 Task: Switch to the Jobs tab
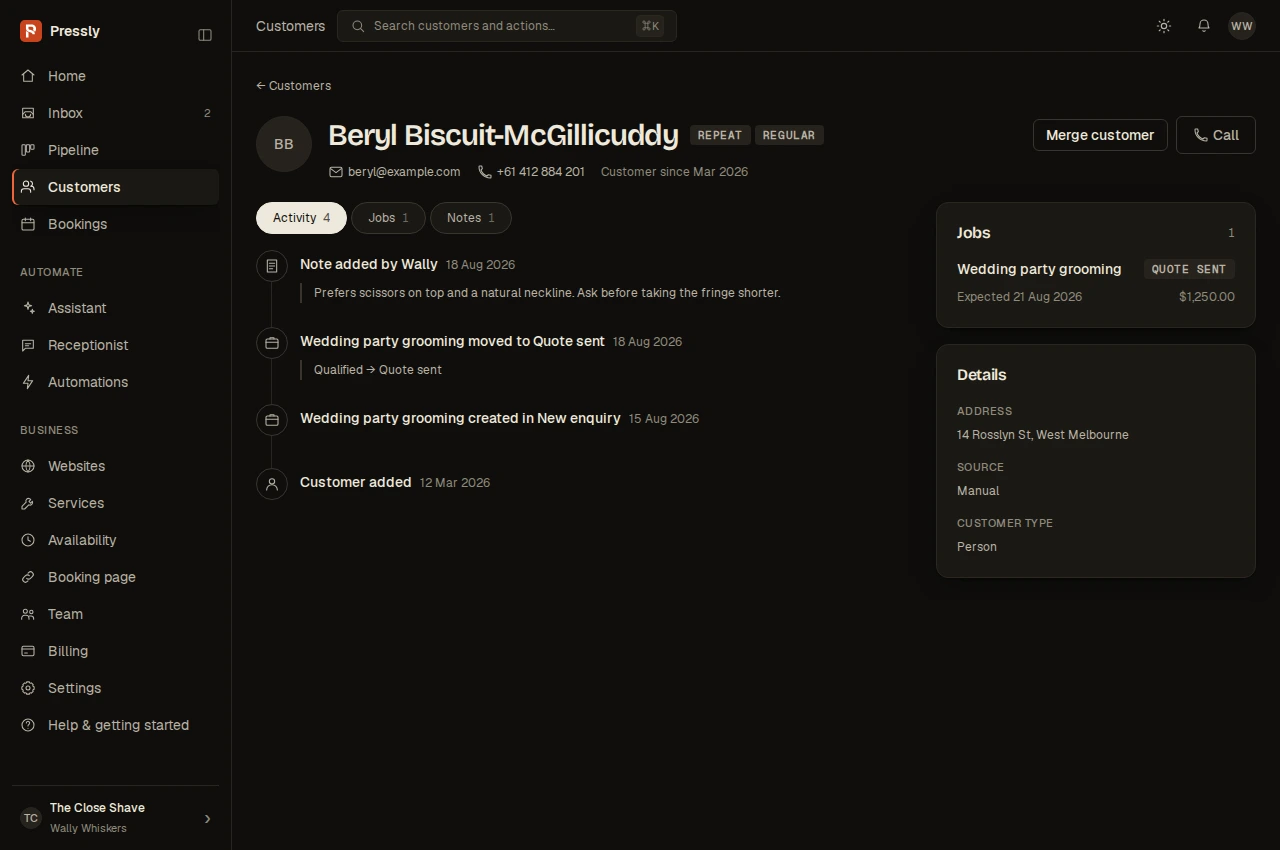click(388, 218)
